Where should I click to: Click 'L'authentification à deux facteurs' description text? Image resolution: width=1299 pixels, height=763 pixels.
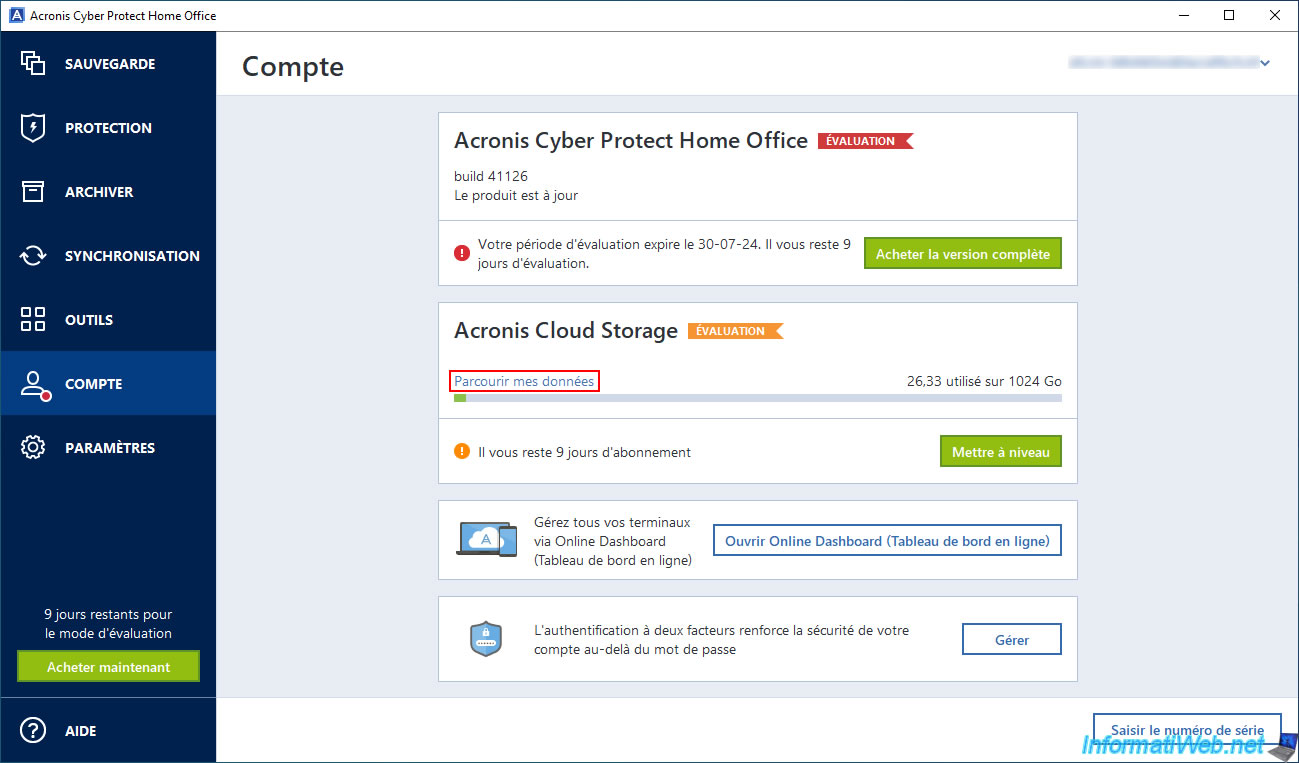[x=722, y=640]
